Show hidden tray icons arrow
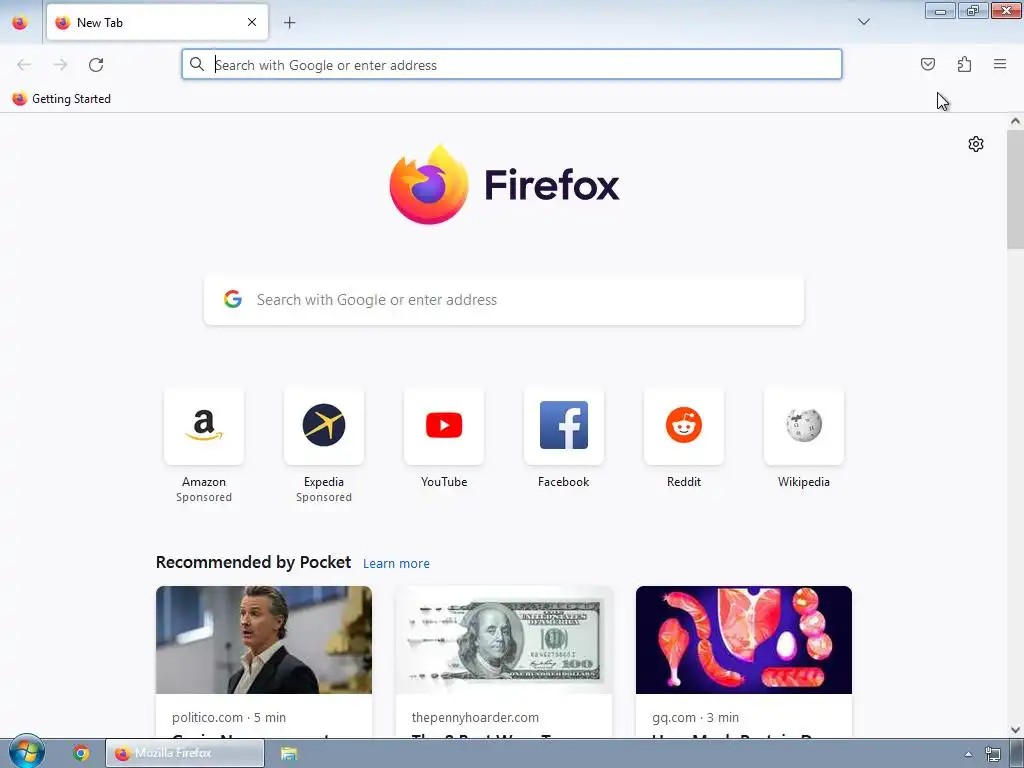The height and width of the screenshot is (768, 1024). click(x=968, y=754)
